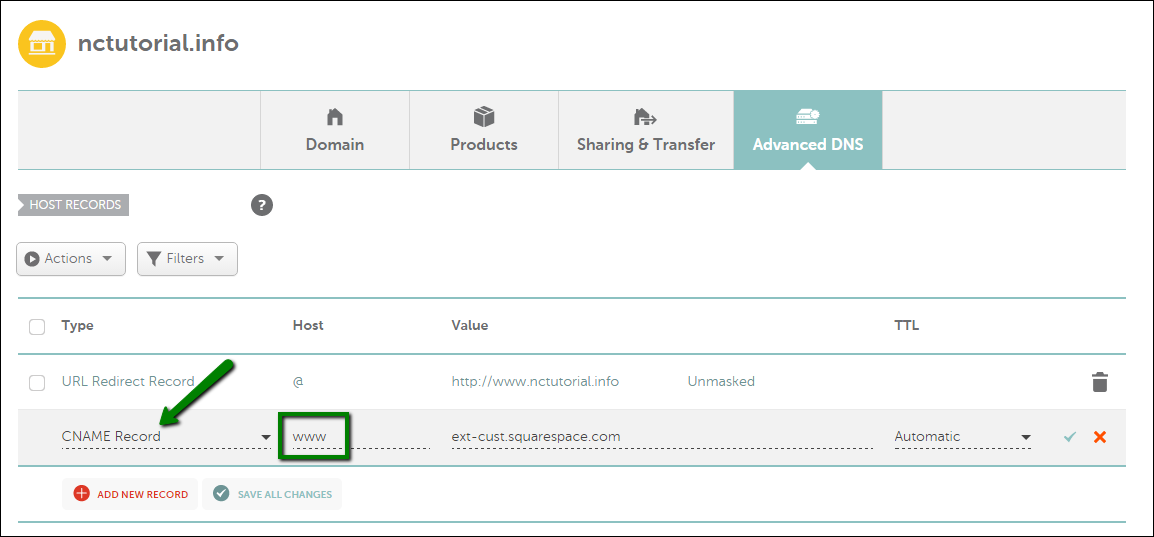Confirm the CNAME record with checkmark icon
Image resolution: width=1154 pixels, height=537 pixels.
tap(1070, 437)
